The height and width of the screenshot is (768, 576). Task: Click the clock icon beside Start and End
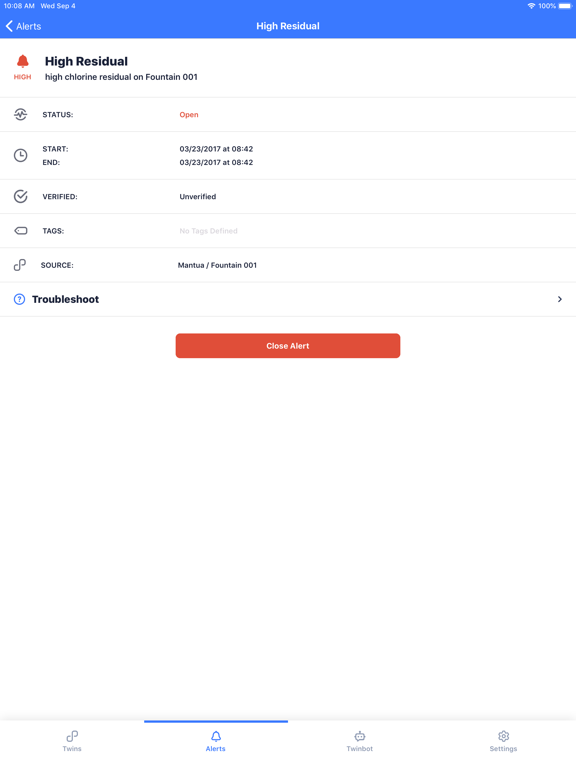[x=20, y=155]
